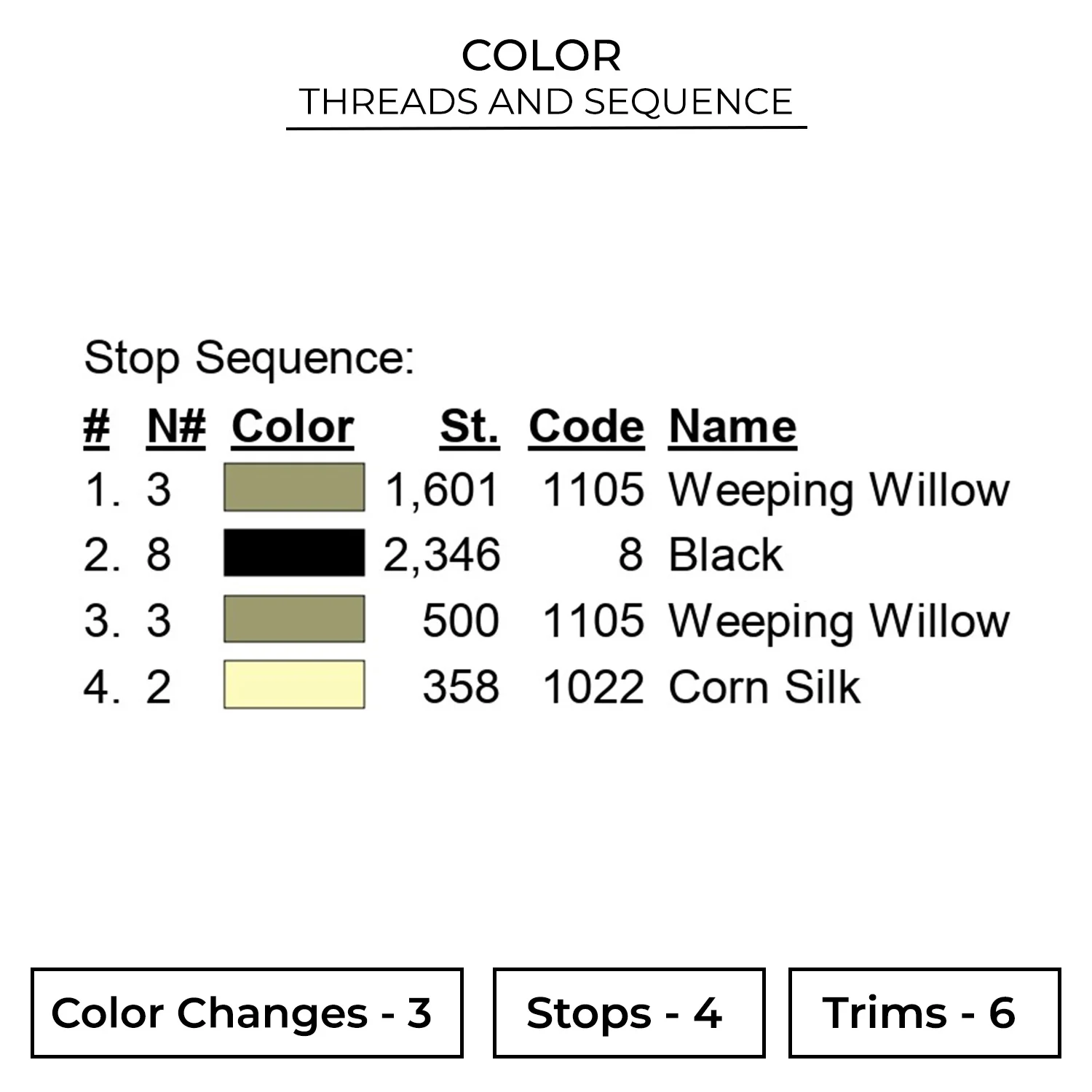This screenshot has height=1092, width=1092.
Task: Select the black color swatch
Action: 294,553
